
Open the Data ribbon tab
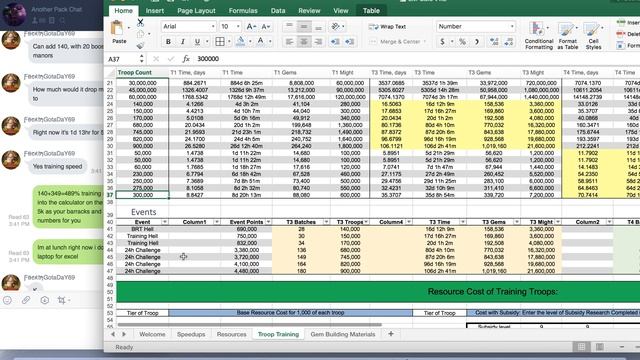[278, 11]
